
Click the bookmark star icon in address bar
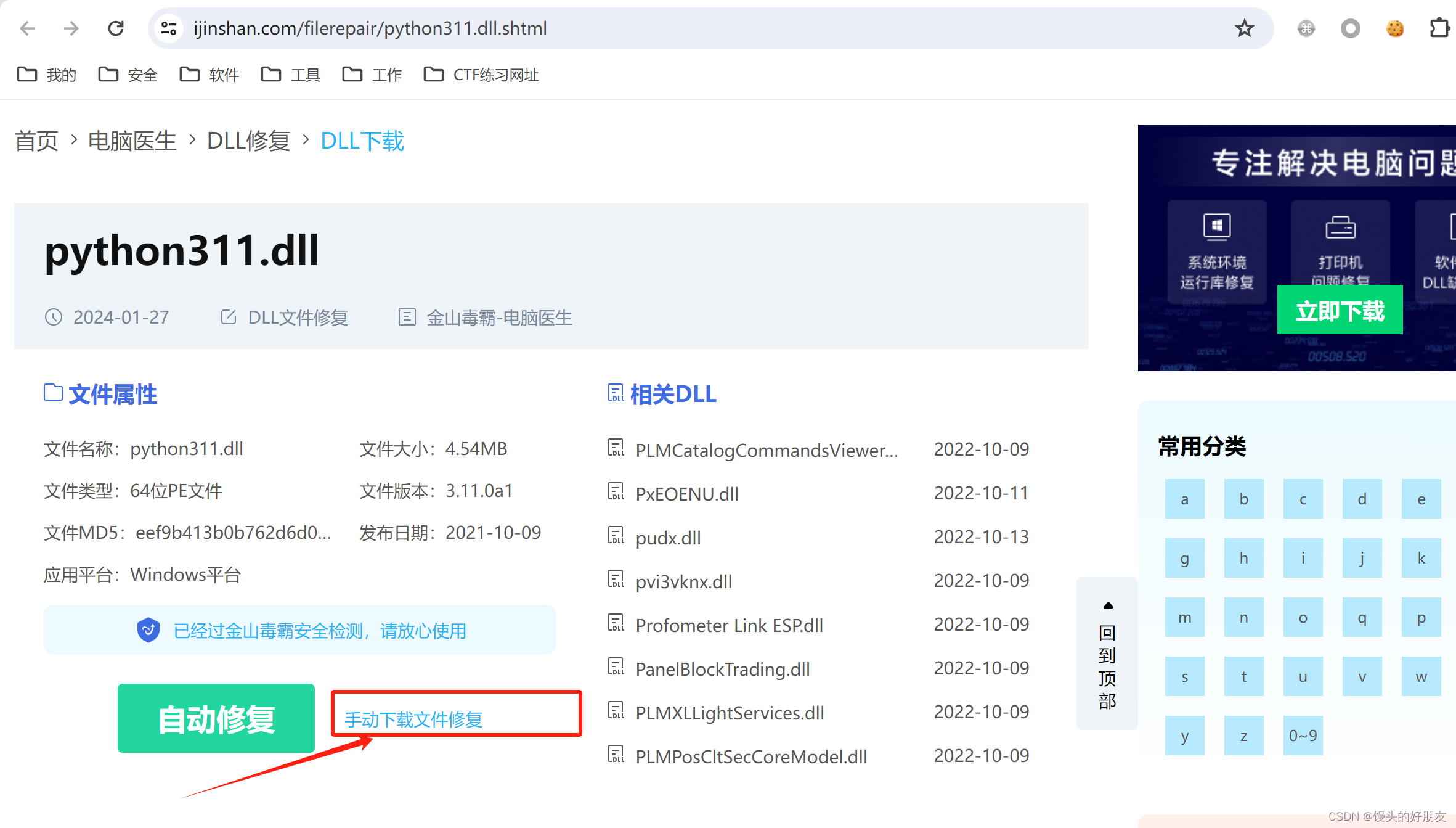(x=1244, y=28)
